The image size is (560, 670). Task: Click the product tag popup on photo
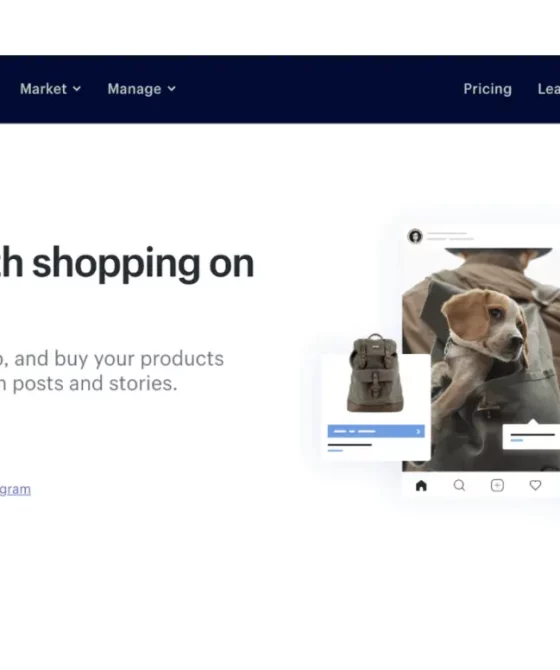(x=531, y=436)
